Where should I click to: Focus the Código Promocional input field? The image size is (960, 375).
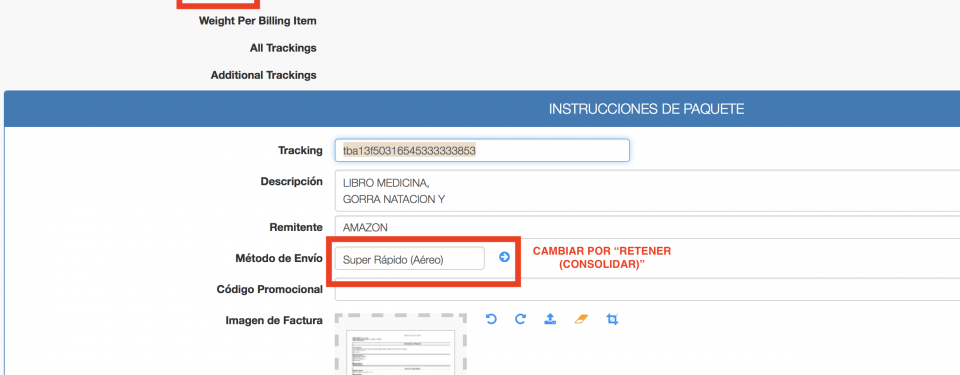[x=647, y=289]
